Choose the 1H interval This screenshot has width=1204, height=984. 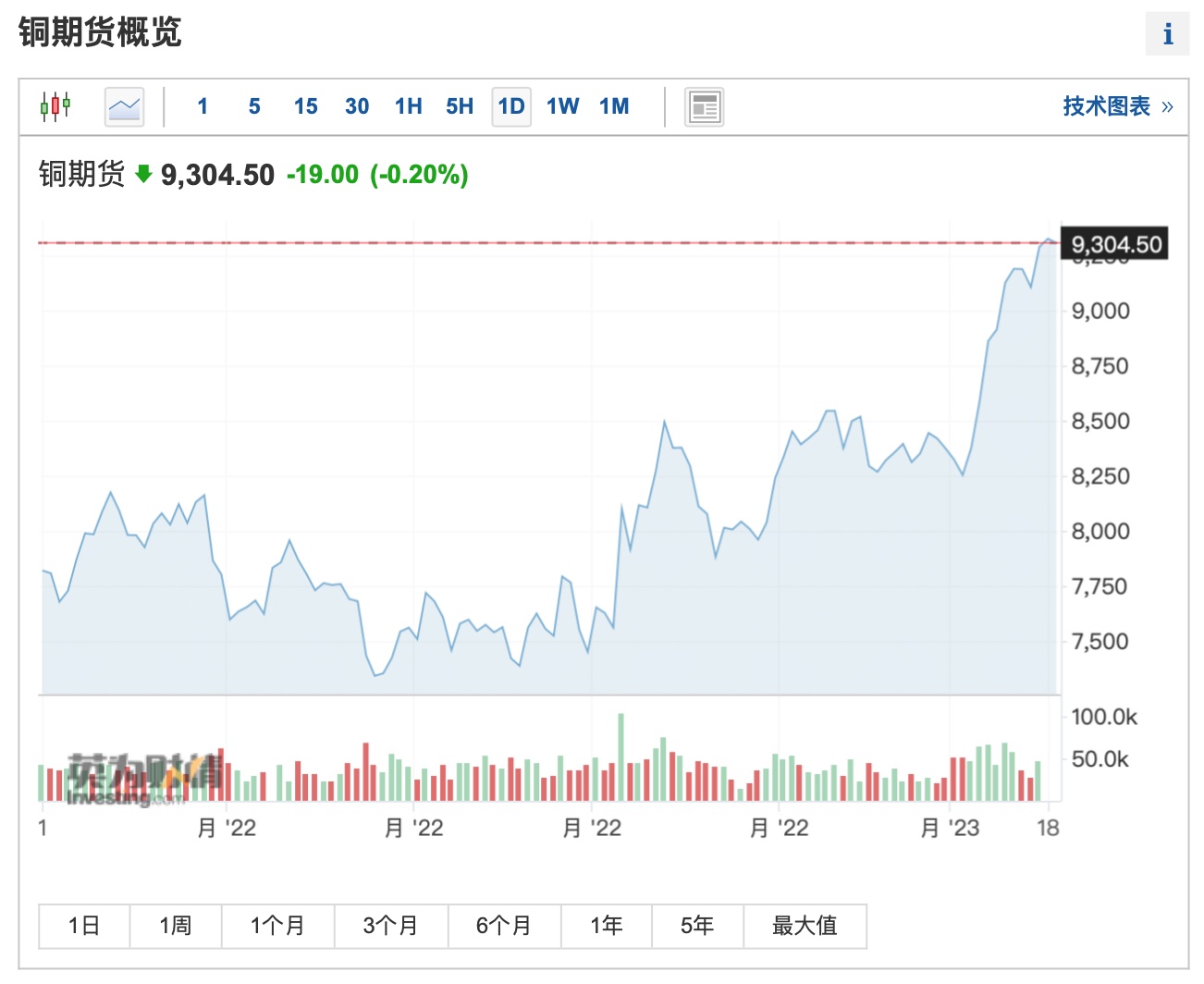click(x=408, y=106)
